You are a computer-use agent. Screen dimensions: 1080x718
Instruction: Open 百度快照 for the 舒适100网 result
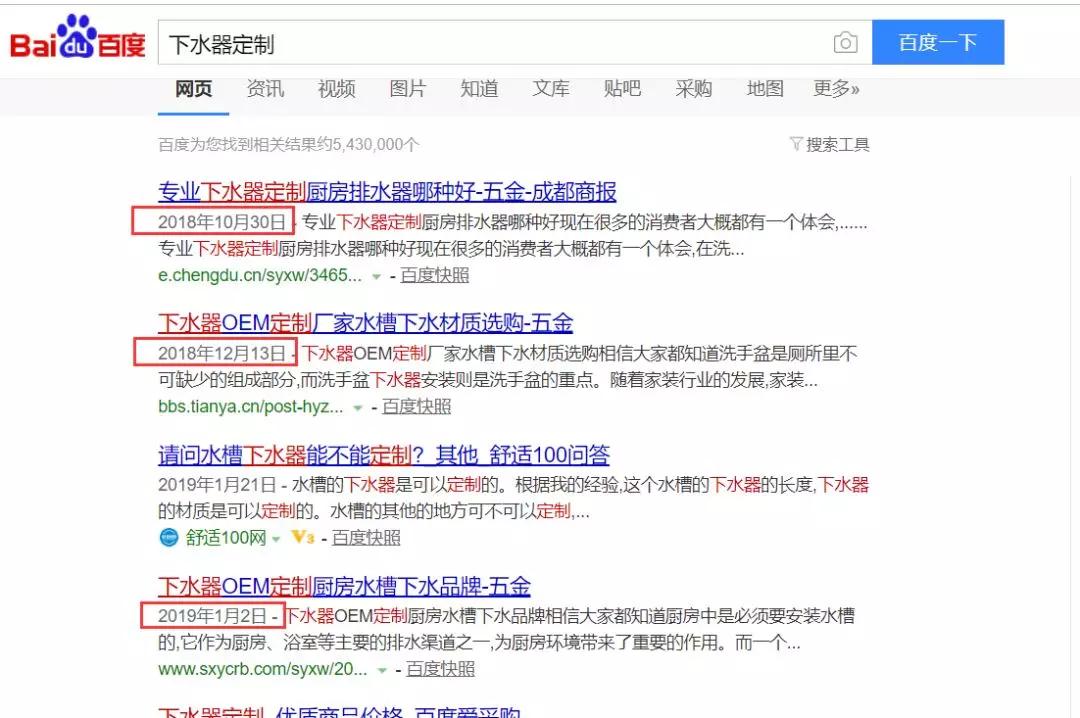click(366, 537)
